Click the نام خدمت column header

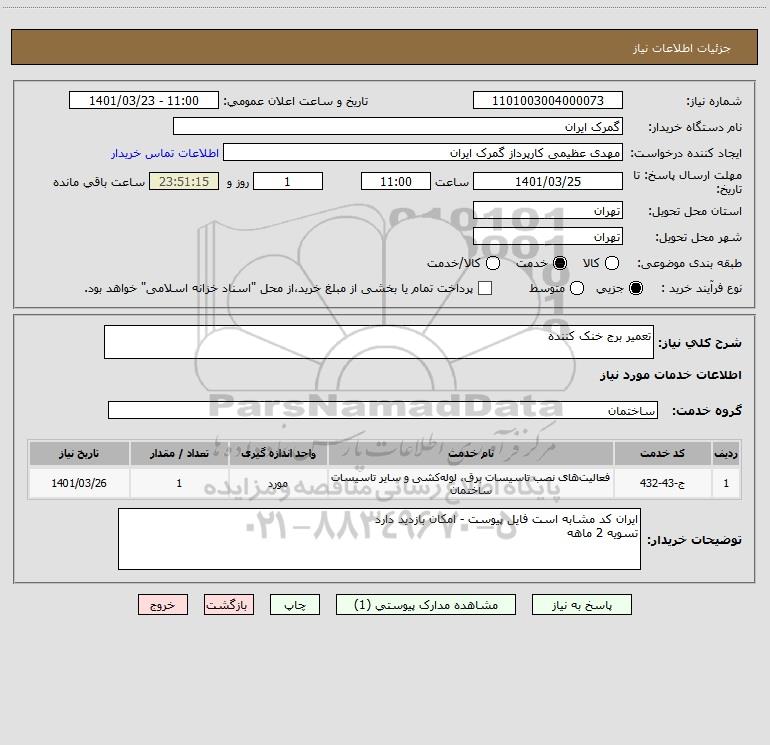tap(470, 453)
